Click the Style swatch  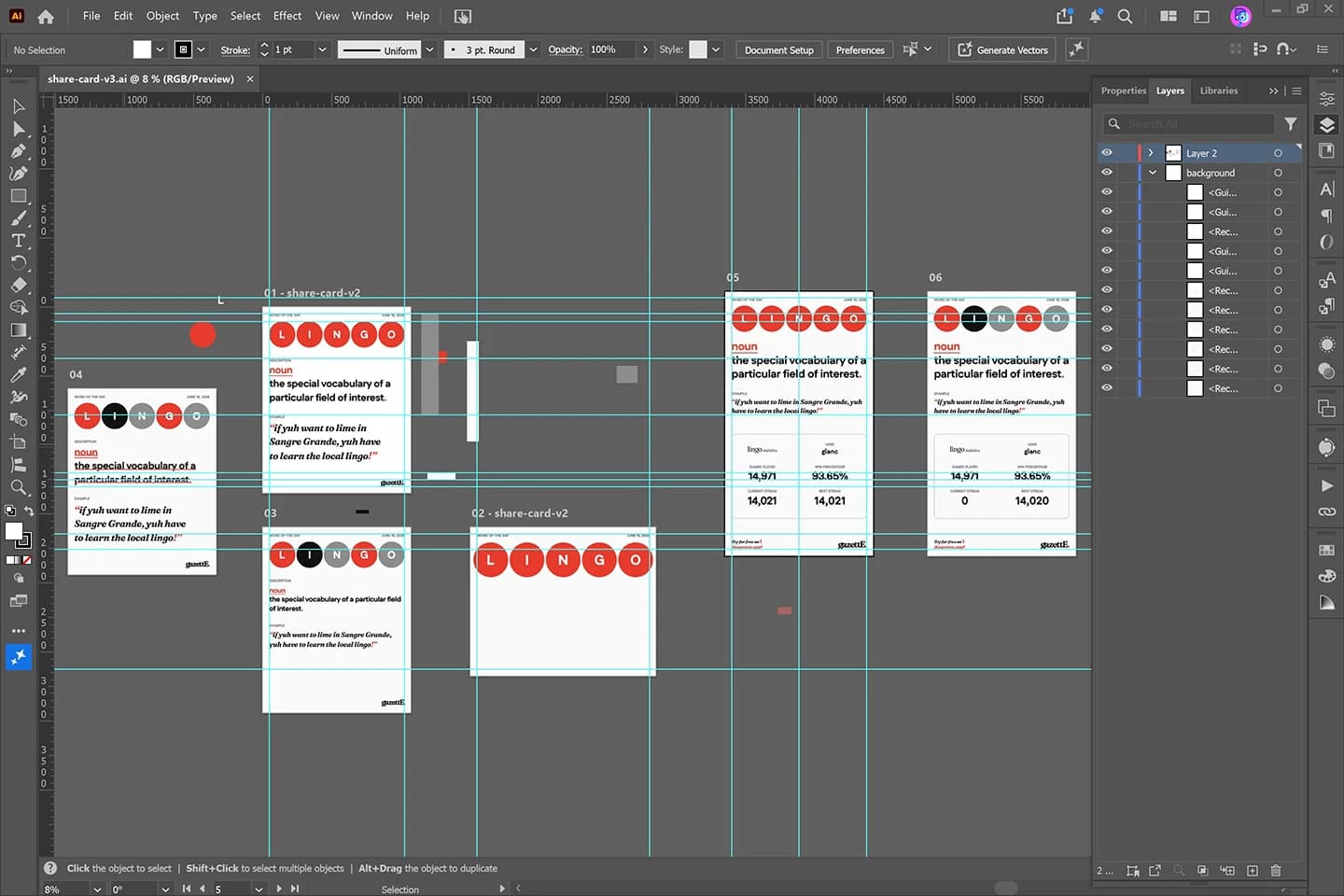tap(697, 49)
